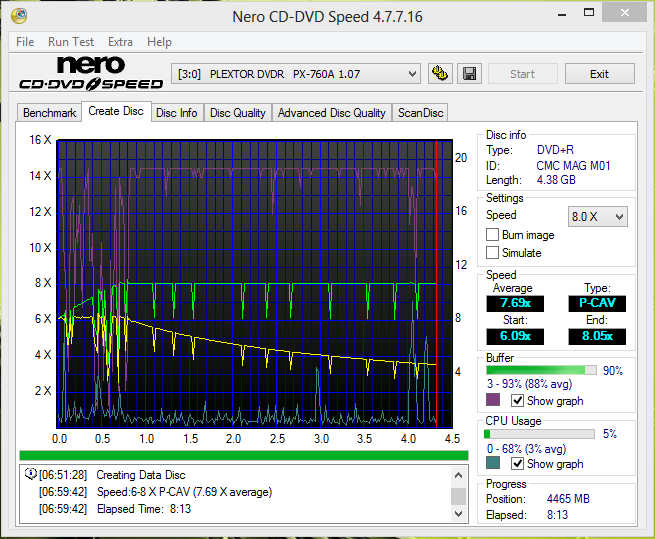
Task: Switch to the Benchmark tab
Action: click(49, 113)
